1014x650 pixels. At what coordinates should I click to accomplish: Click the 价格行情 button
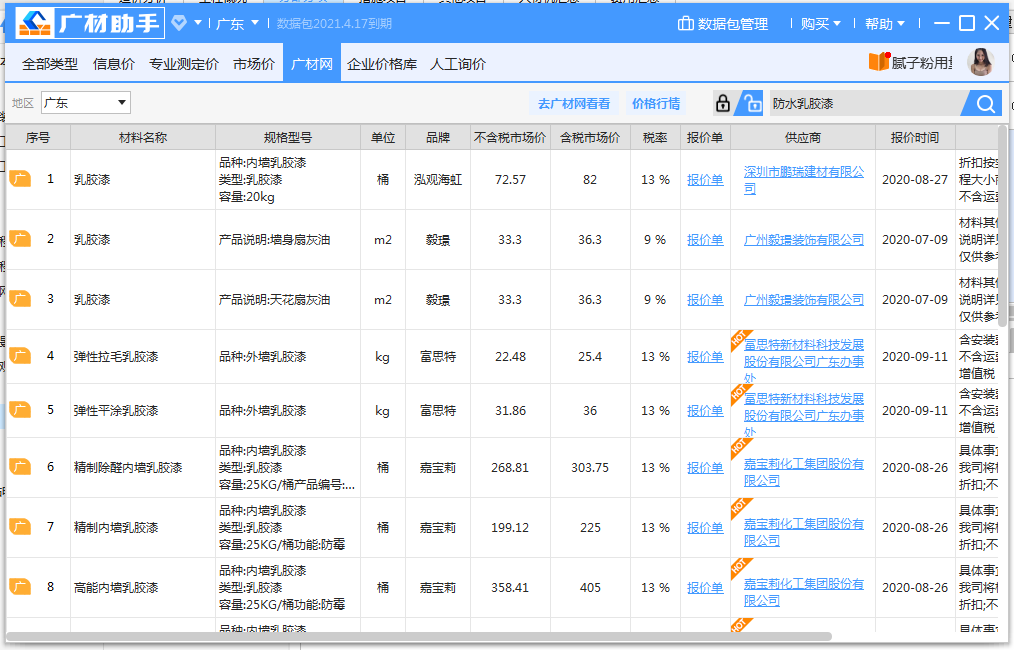[656, 103]
